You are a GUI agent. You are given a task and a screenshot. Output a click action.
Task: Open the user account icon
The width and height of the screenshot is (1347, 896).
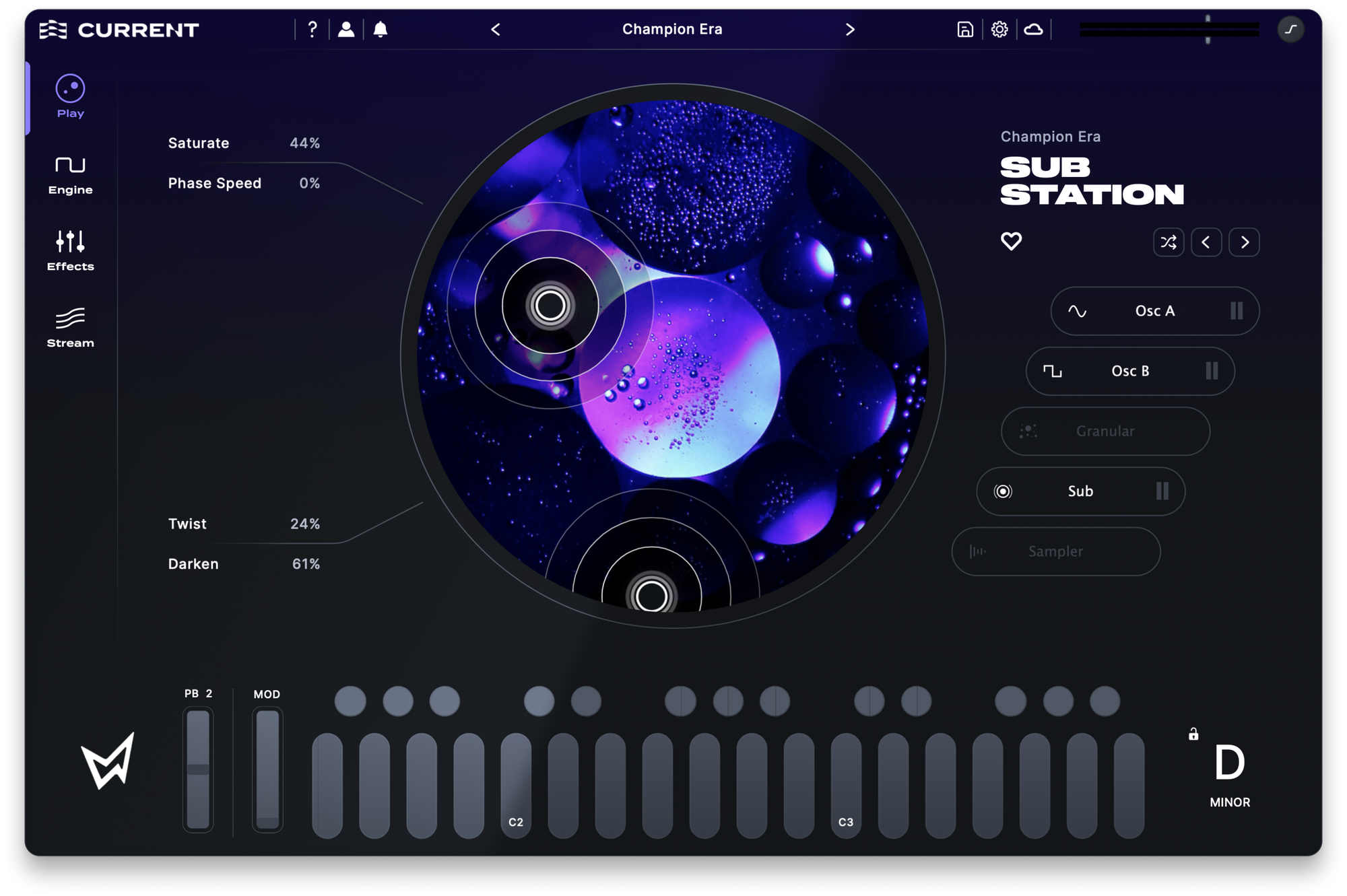tap(346, 30)
